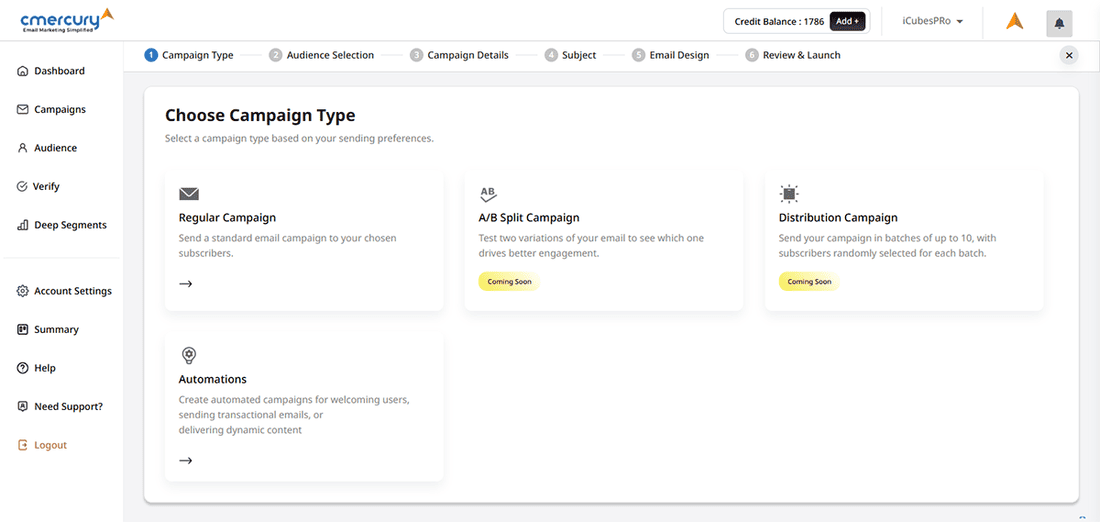This screenshot has height=522, width=1100.
Task: Log out using the Logout link
Action: 50,445
